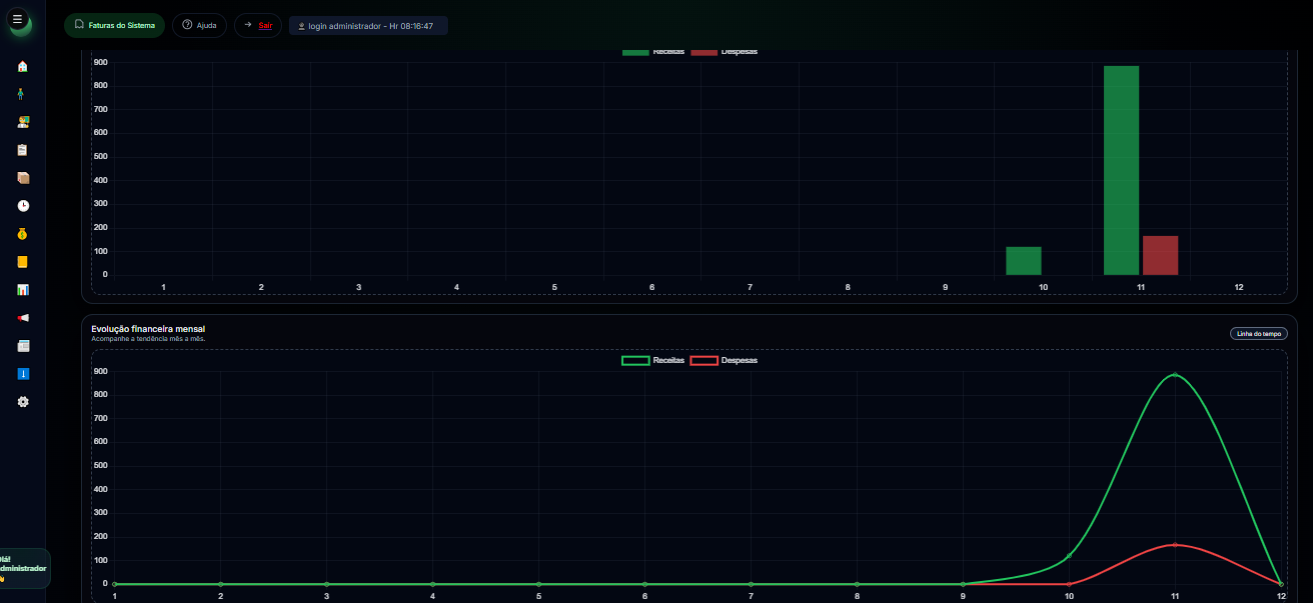The width and height of the screenshot is (1313, 603).
Task: Click the month 11 green Receitas bar
Action: pyautogui.click(x=1121, y=170)
